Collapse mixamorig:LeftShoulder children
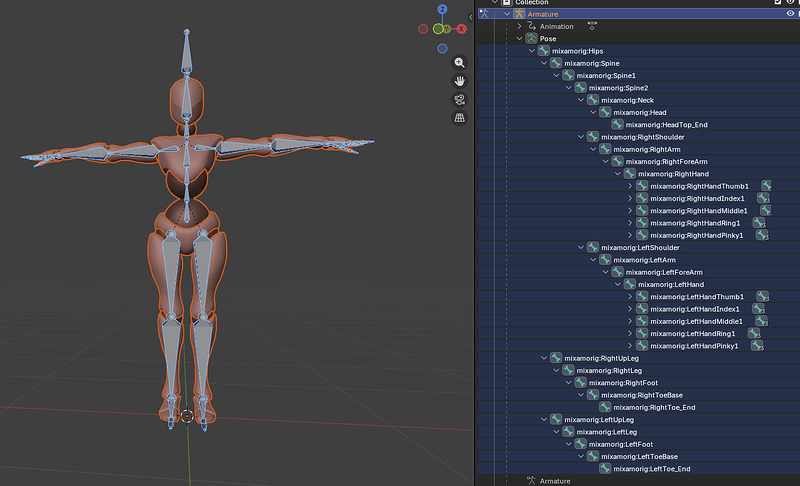Image resolution: width=800 pixels, height=486 pixels. click(581, 247)
